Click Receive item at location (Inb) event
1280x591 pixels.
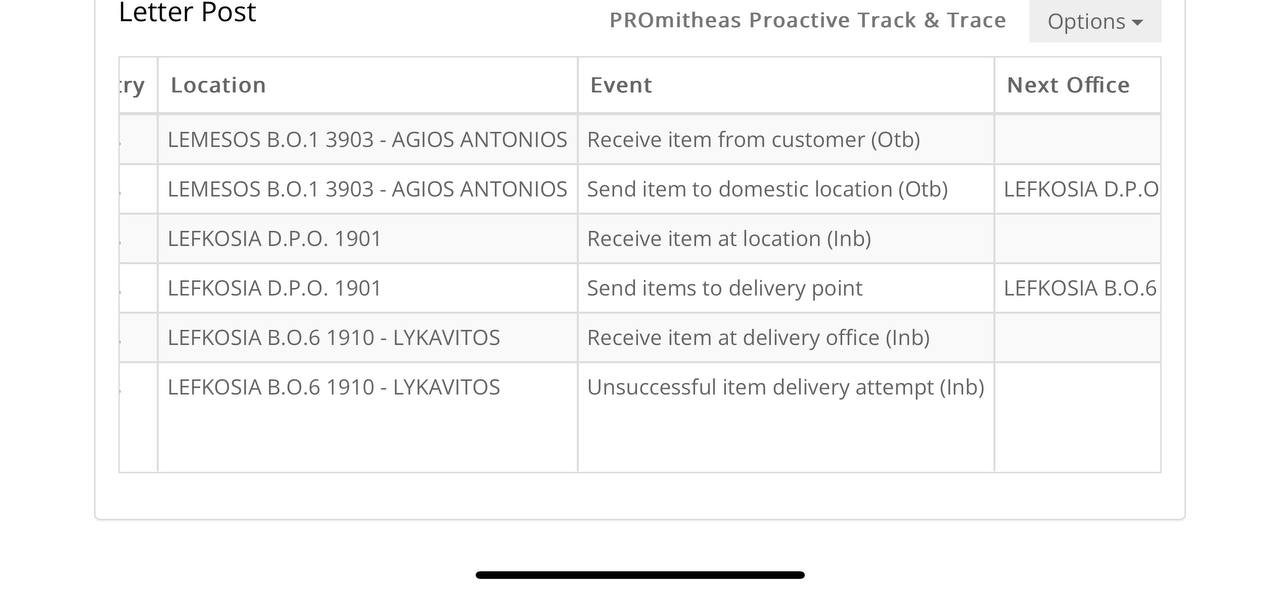(729, 238)
